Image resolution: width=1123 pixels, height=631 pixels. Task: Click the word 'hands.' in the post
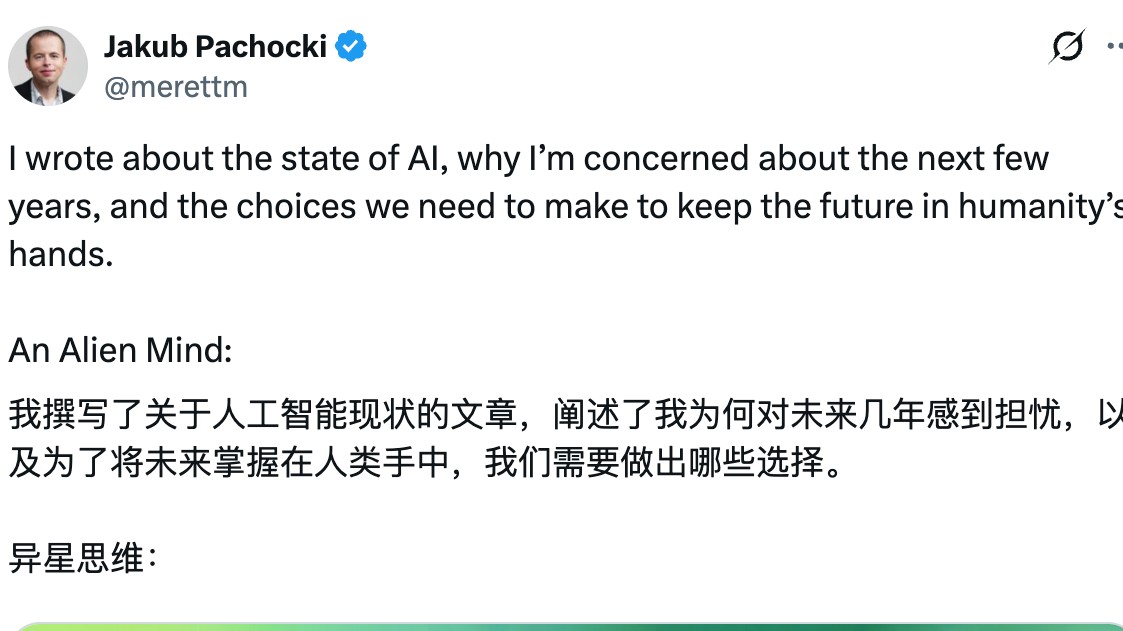click(61, 254)
